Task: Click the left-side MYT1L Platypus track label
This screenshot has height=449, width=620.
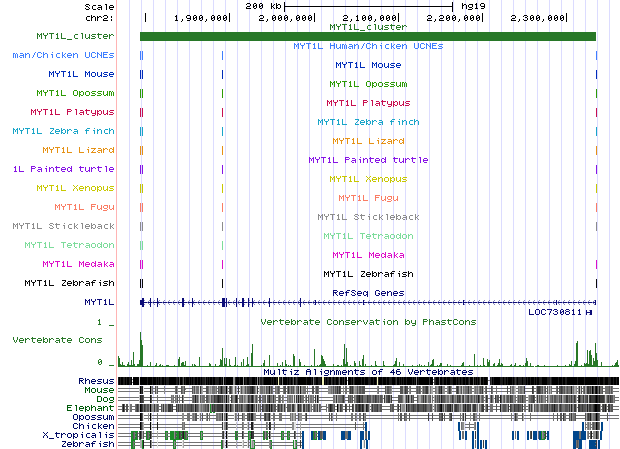Action: point(72,112)
